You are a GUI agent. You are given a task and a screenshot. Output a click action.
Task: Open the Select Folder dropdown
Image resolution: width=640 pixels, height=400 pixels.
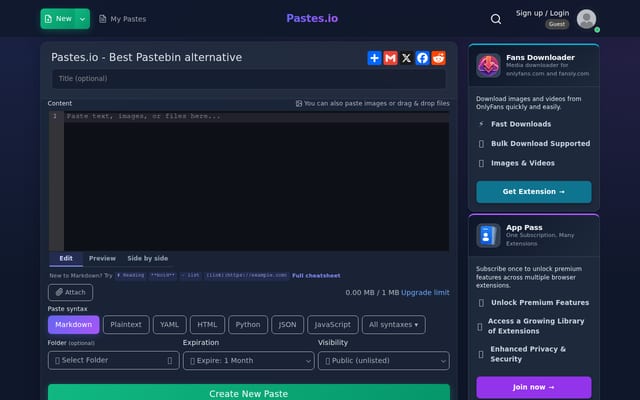click(x=113, y=360)
